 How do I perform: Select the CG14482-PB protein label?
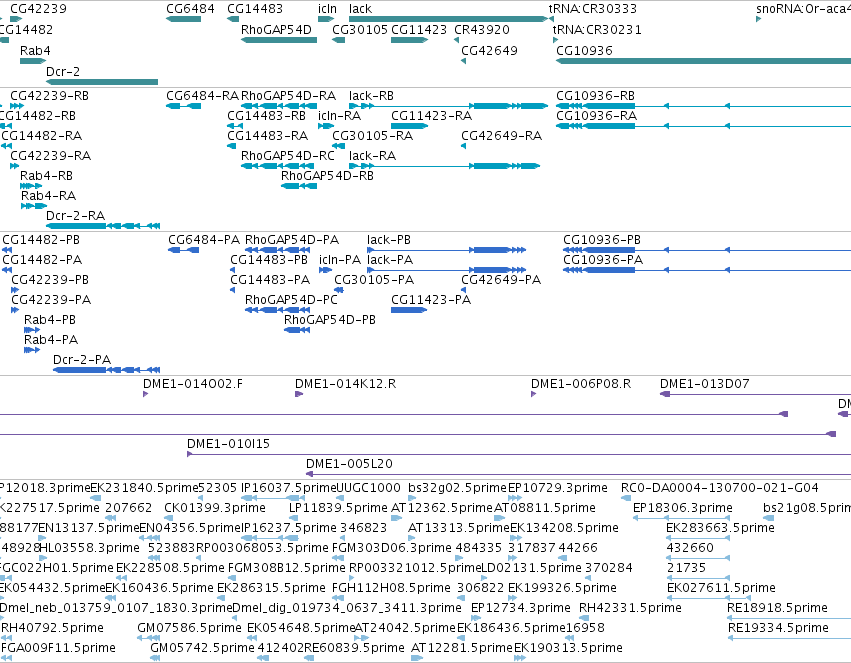41,240
